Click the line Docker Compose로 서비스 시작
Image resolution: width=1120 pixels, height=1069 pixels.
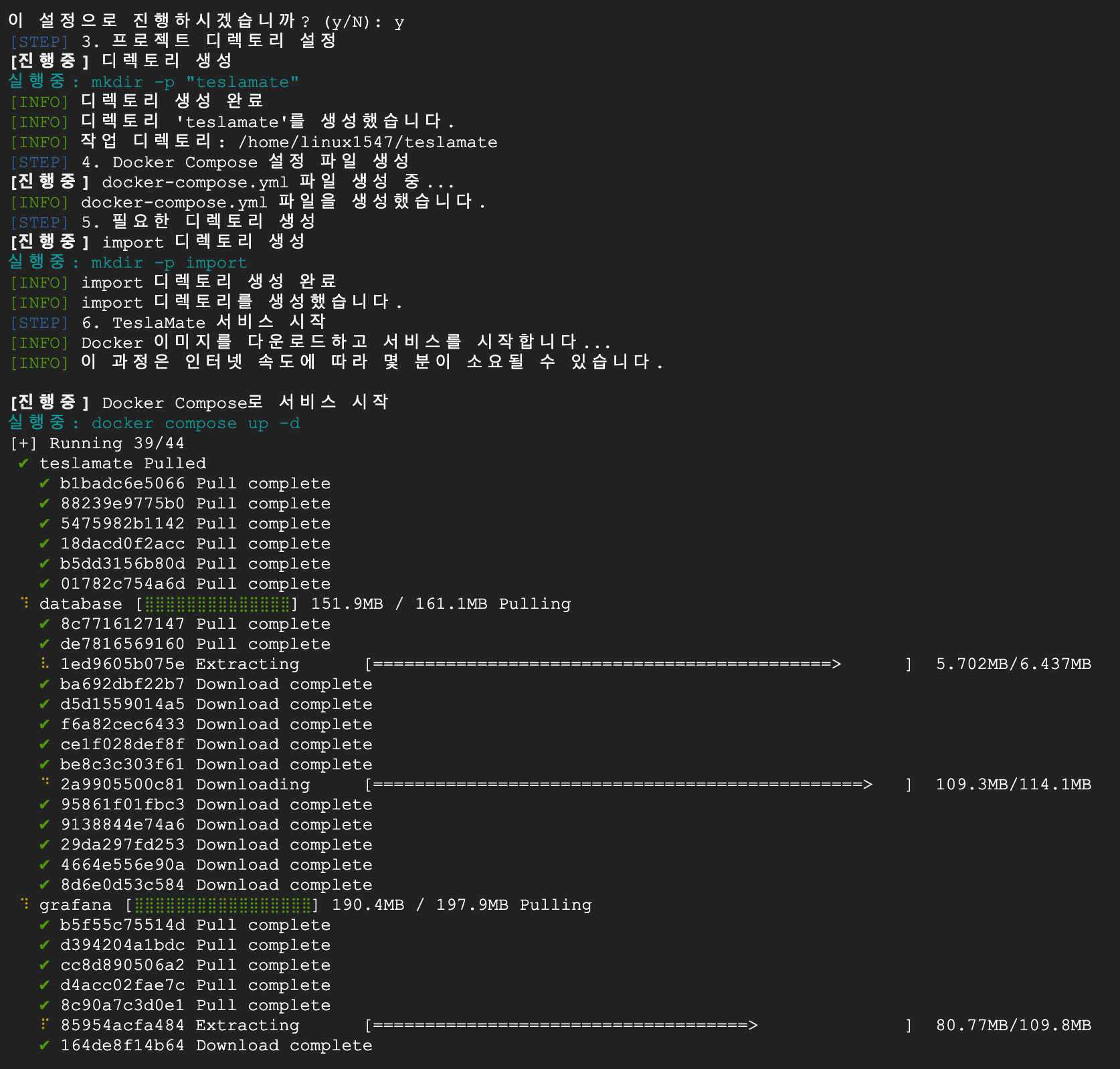(246, 403)
